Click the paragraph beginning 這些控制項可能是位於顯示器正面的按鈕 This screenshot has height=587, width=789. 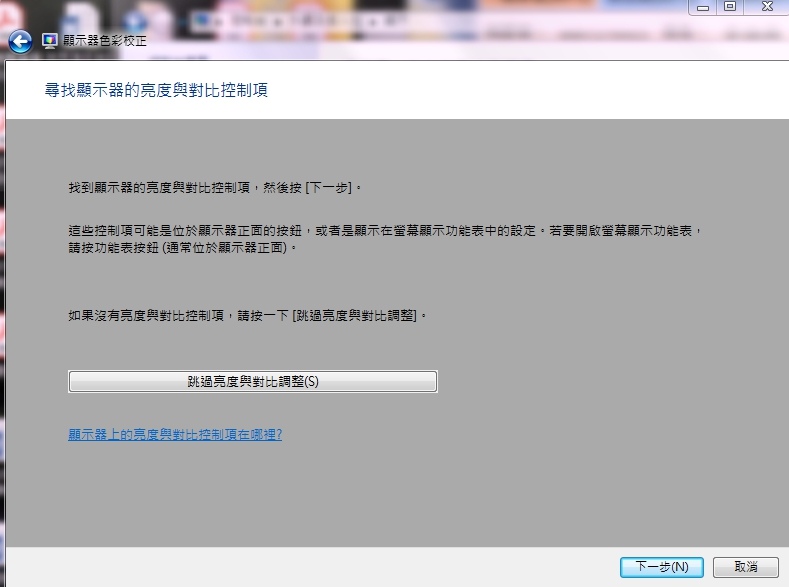click(x=385, y=239)
